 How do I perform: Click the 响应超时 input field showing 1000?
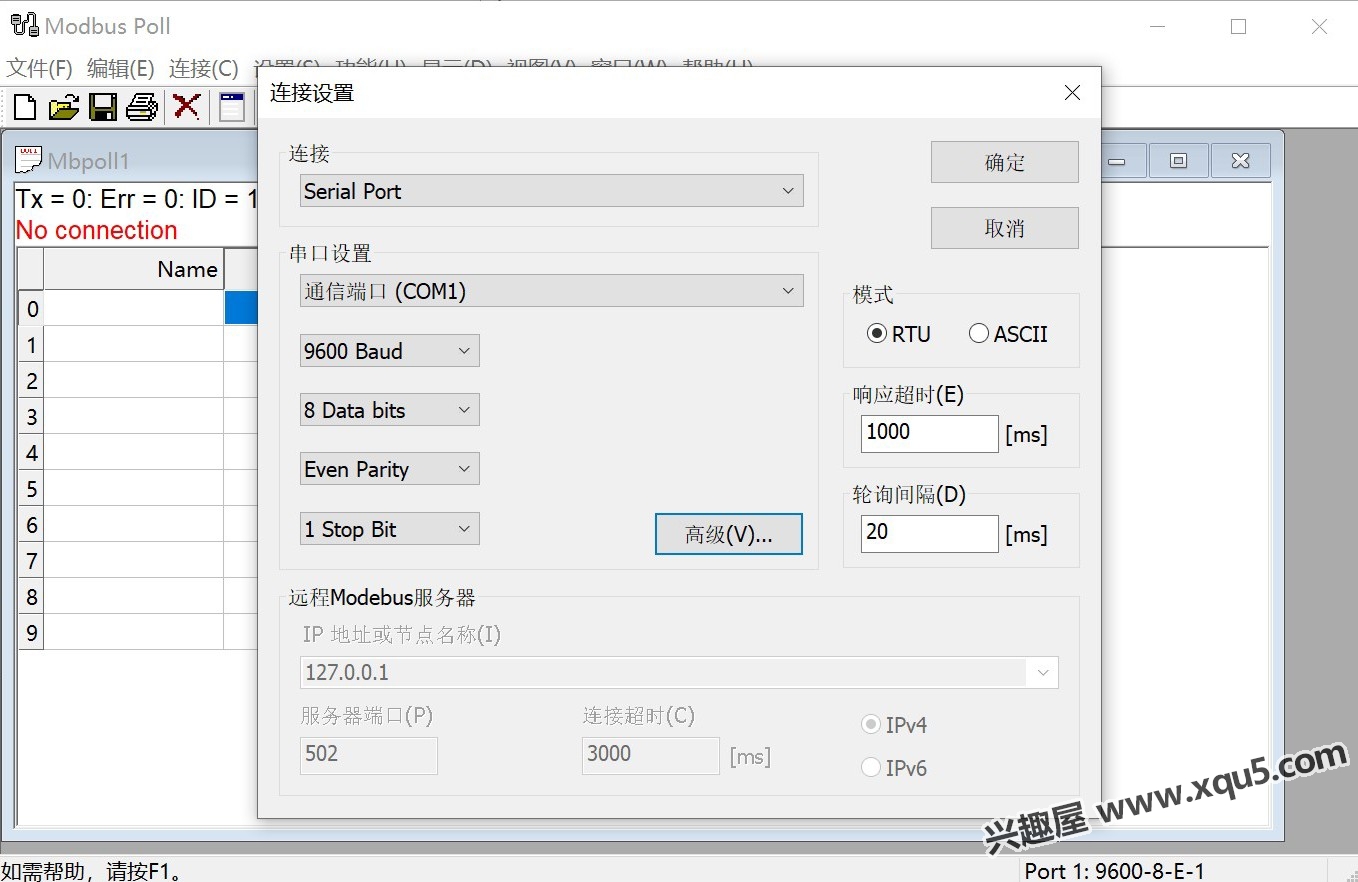click(929, 433)
